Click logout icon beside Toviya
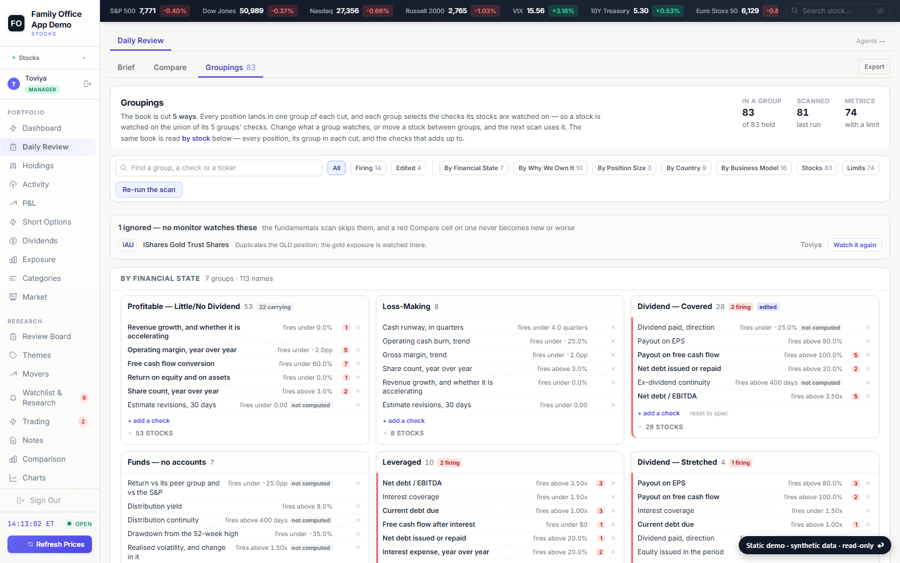Image resolution: width=900 pixels, height=563 pixels. pyautogui.click(x=87, y=84)
